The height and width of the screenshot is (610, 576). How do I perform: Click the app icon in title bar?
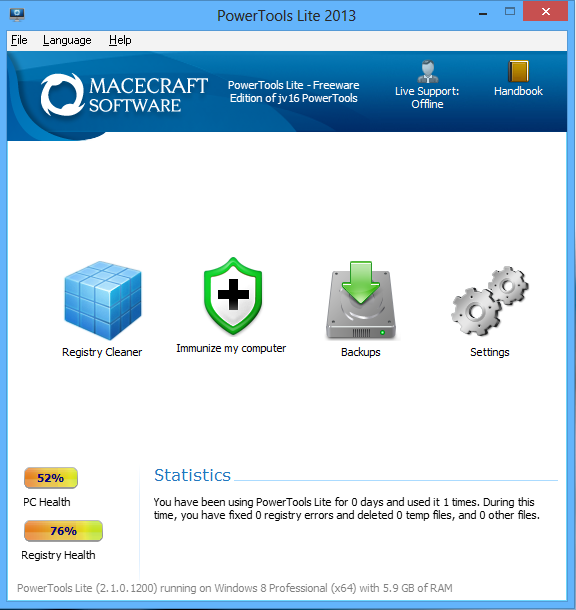point(17,15)
